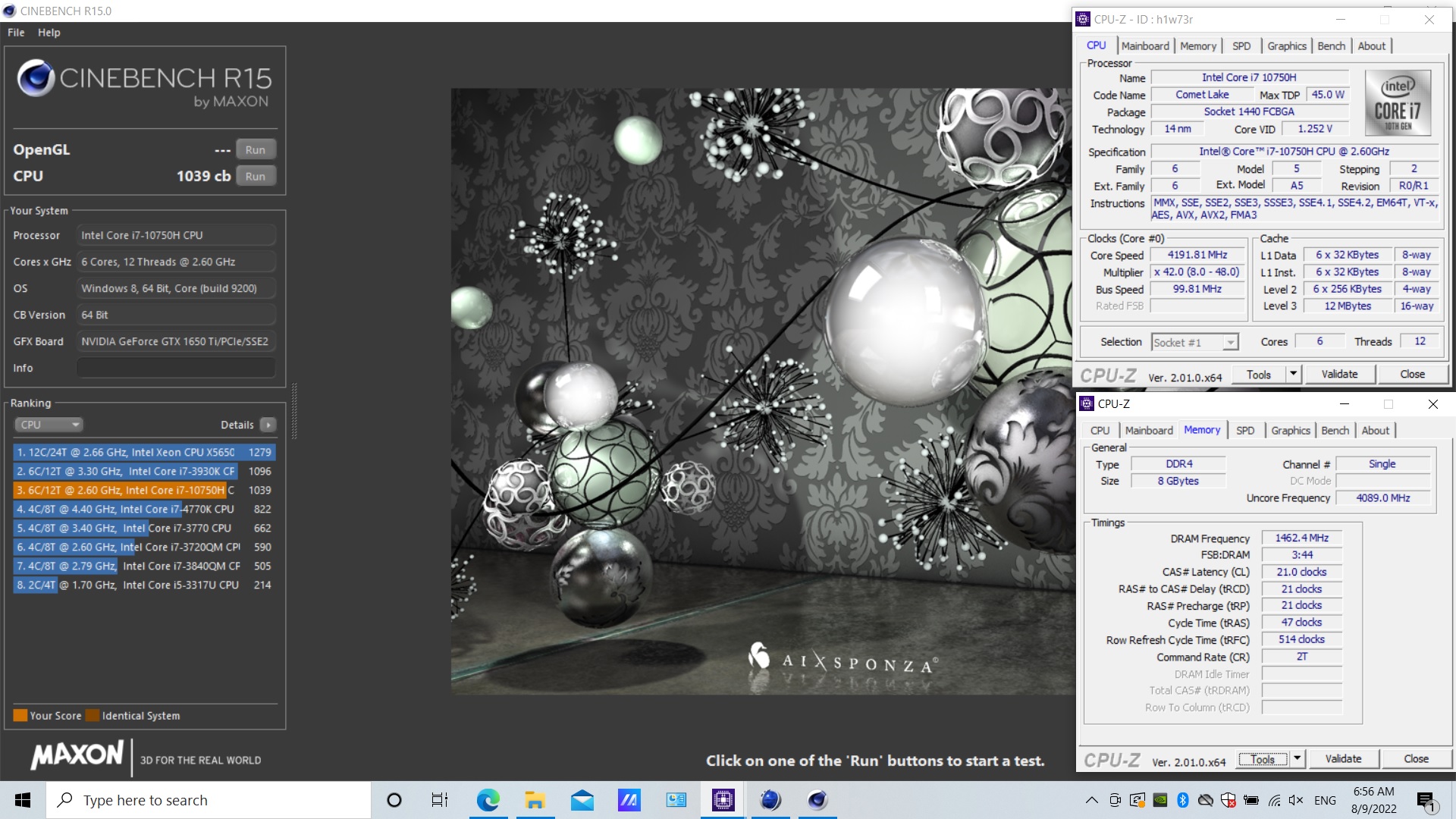Click the Intel Core i7 logo badge
1456x819 pixels.
point(1398,103)
